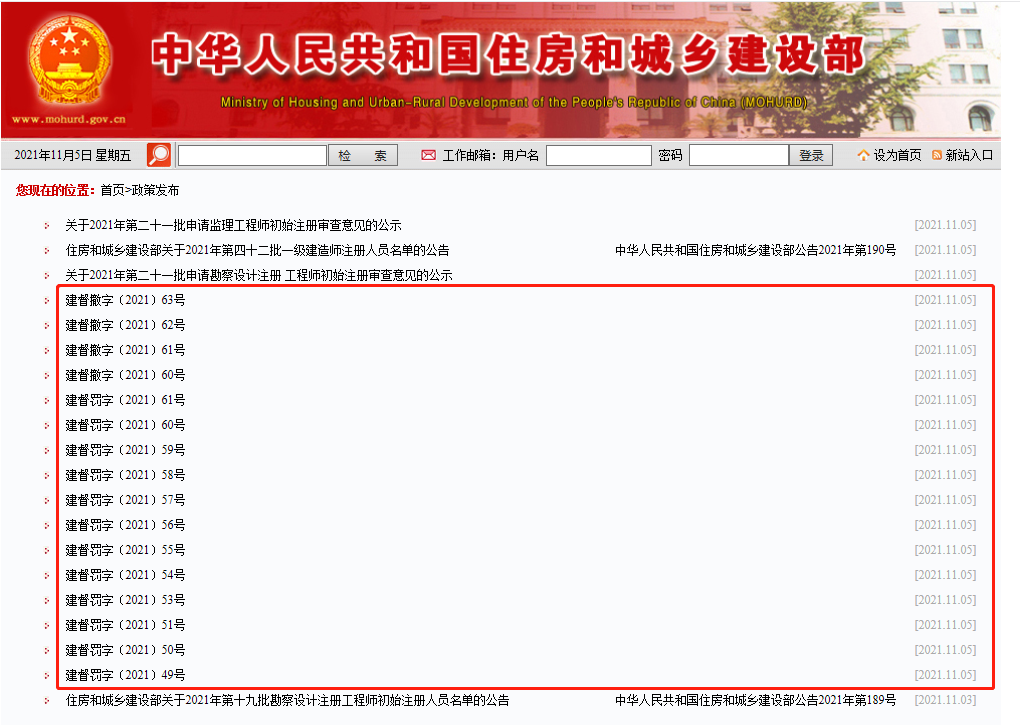Image resolution: width=1020 pixels, height=725 pixels.
Task: Open 政策发布 in the breadcrumb
Action: 155,190
